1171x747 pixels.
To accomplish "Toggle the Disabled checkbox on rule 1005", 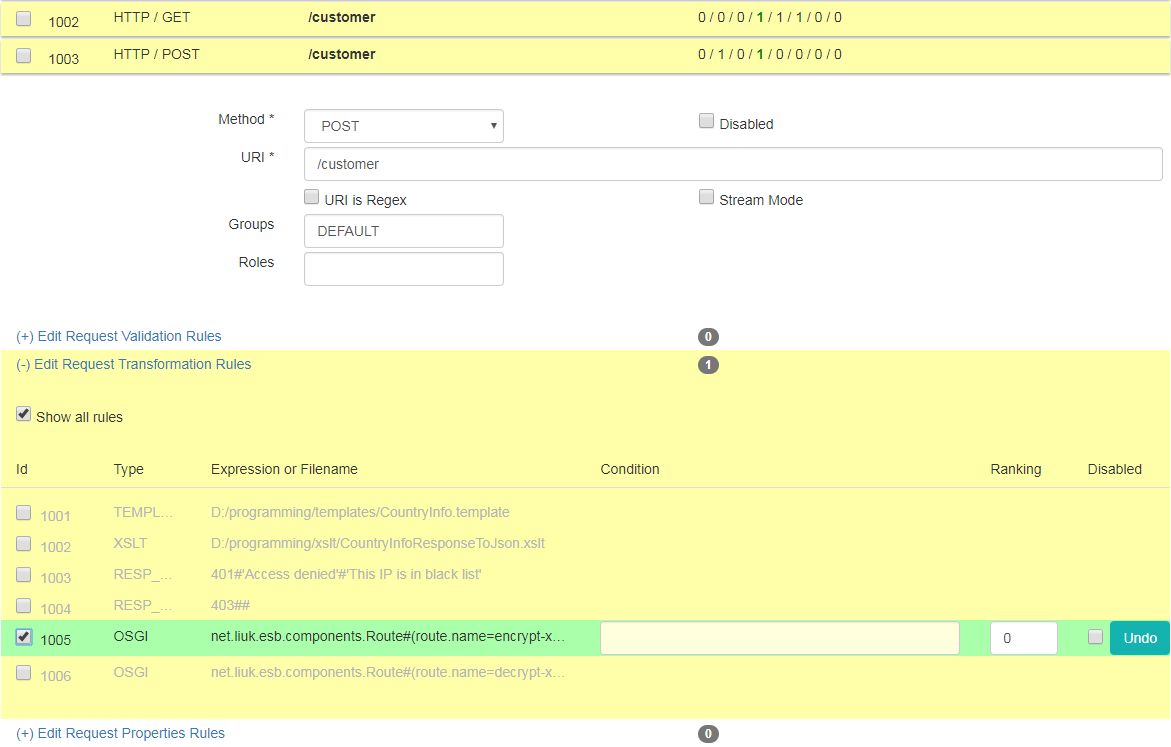I will coord(1096,637).
